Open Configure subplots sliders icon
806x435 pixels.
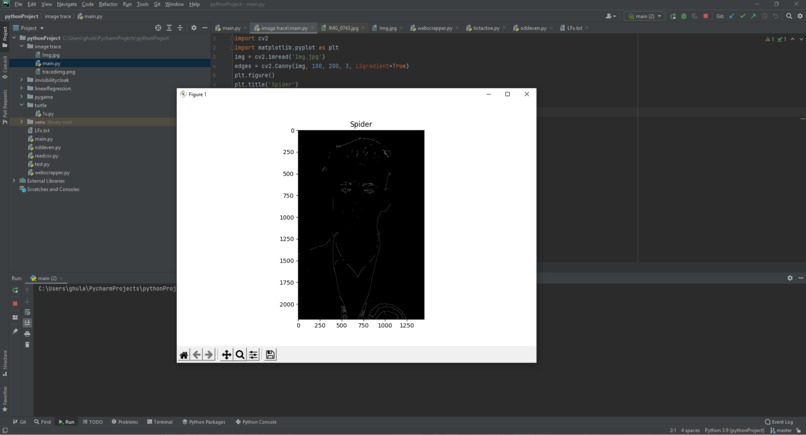tap(253, 355)
